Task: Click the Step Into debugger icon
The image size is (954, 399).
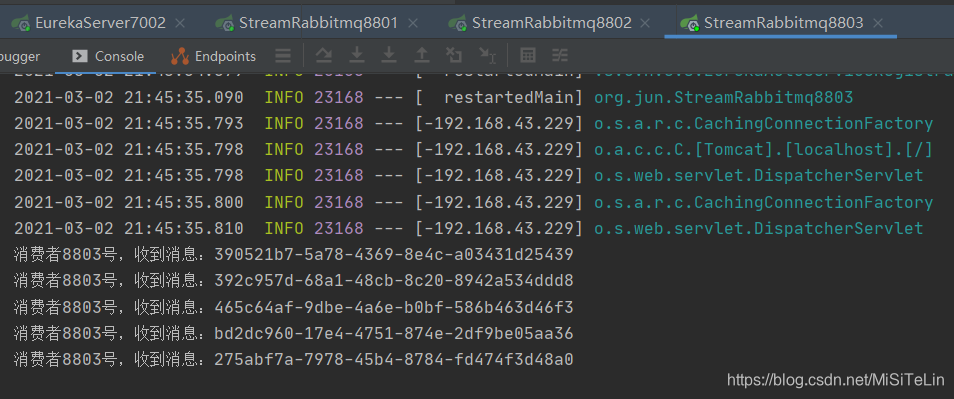Action: pos(357,55)
